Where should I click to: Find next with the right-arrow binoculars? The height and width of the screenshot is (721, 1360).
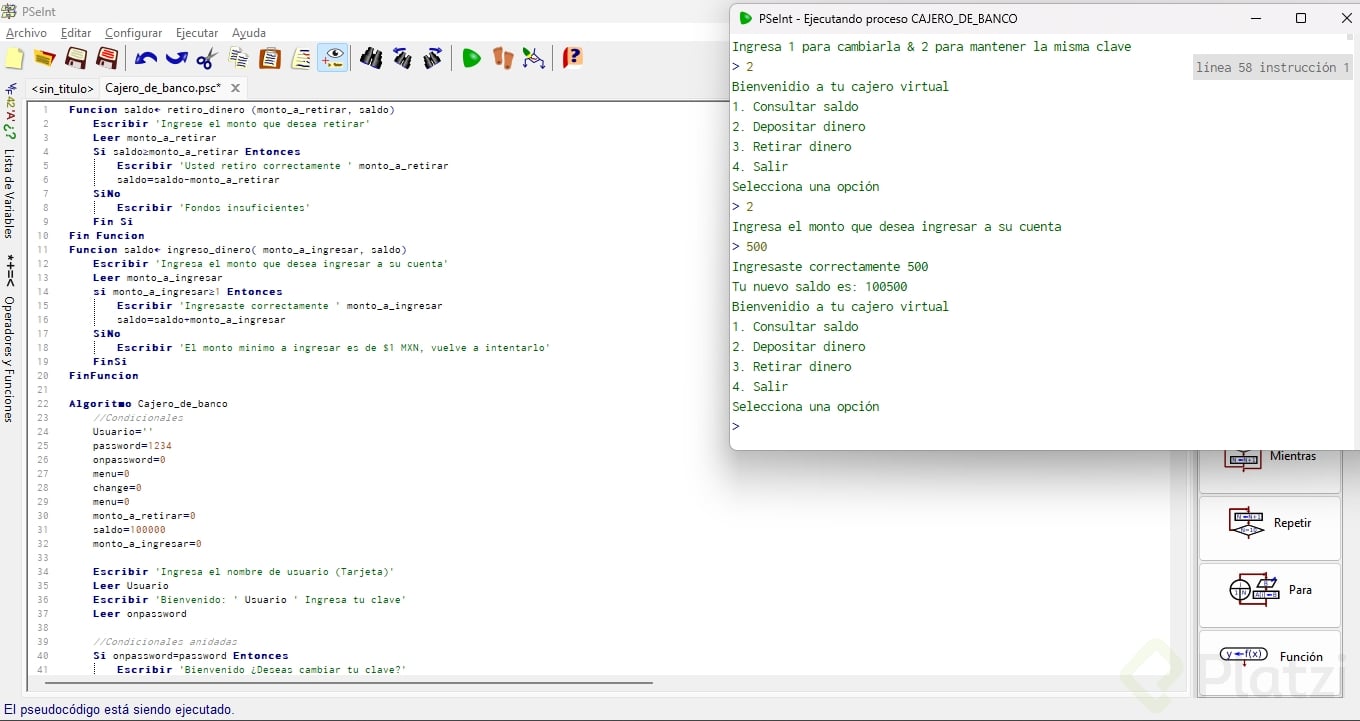coord(433,58)
